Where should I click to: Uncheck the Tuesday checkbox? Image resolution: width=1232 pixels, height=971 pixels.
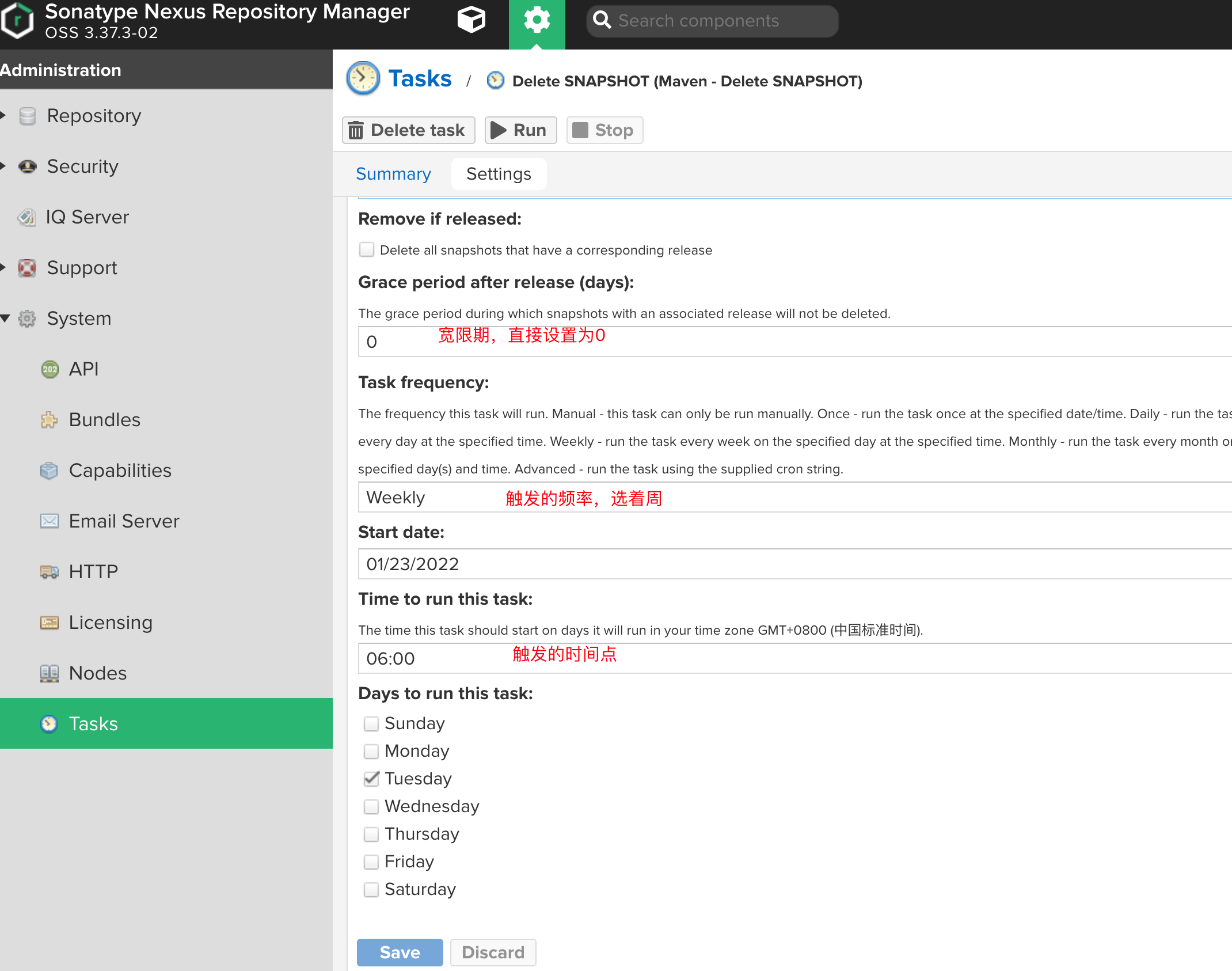click(371, 779)
